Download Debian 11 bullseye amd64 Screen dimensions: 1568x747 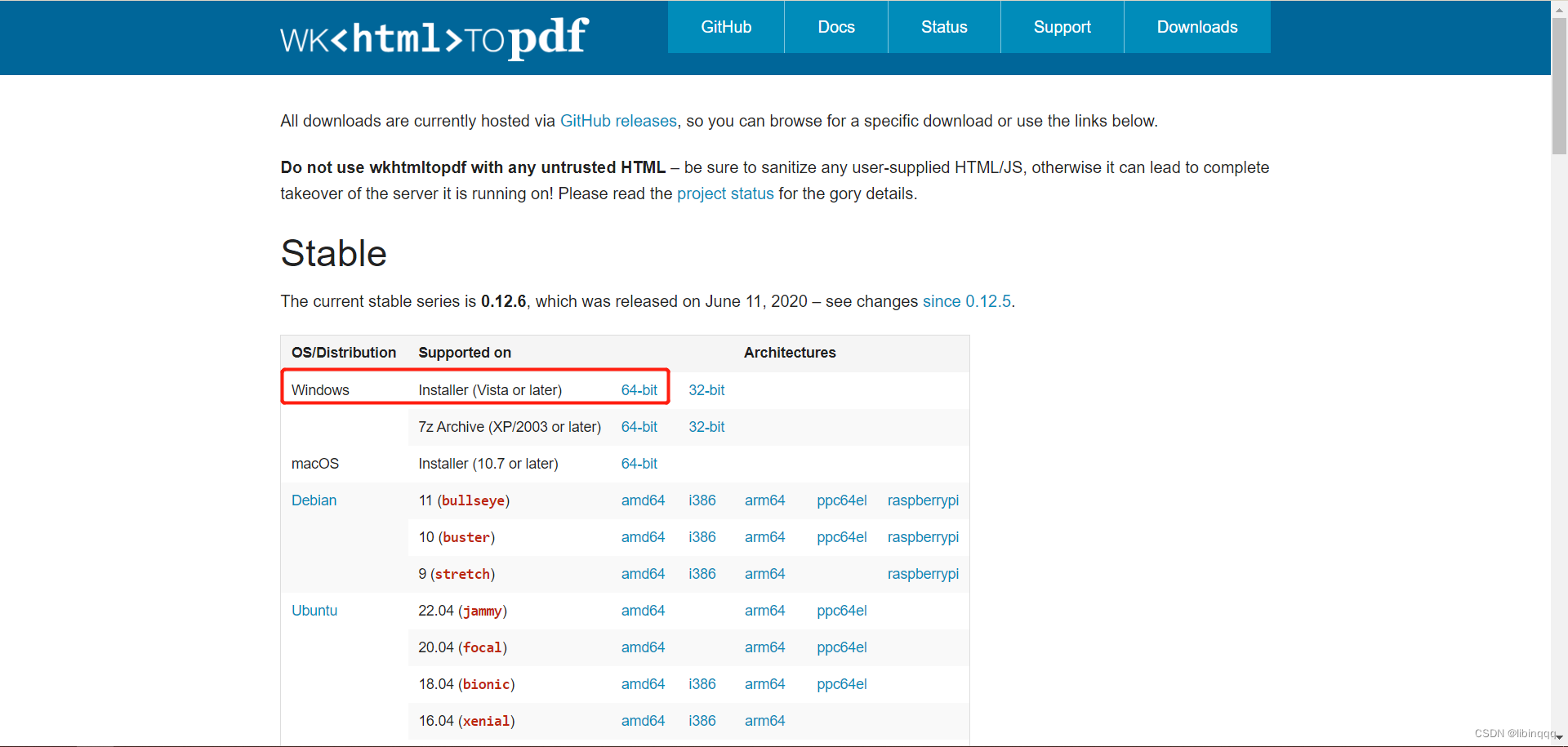tap(643, 500)
